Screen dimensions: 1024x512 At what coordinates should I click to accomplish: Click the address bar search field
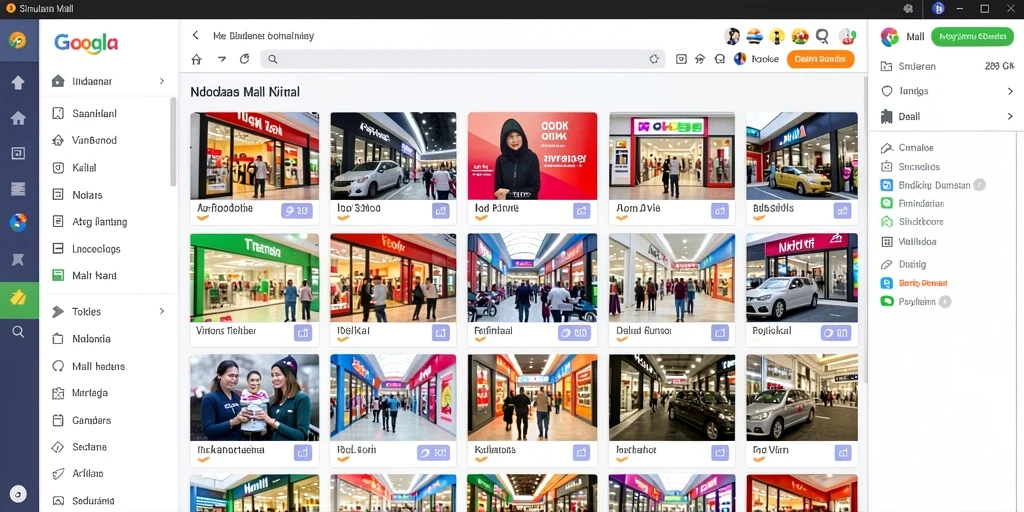[x=462, y=59]
